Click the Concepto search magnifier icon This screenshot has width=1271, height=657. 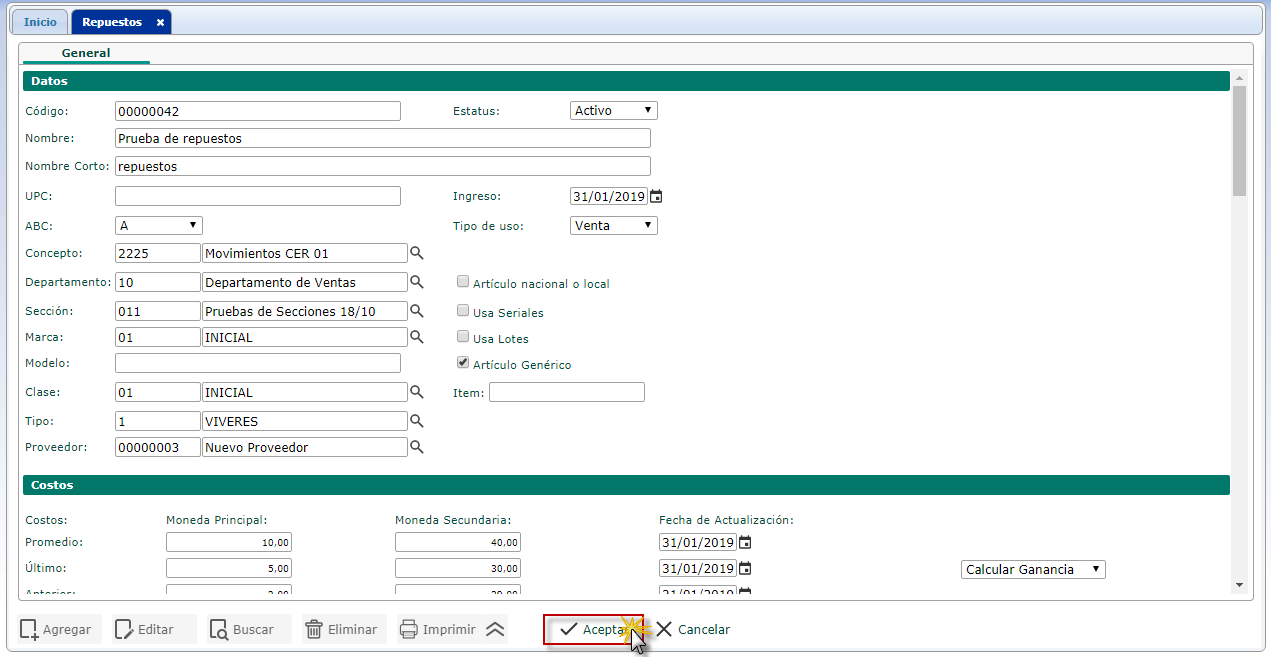[417, 254]
